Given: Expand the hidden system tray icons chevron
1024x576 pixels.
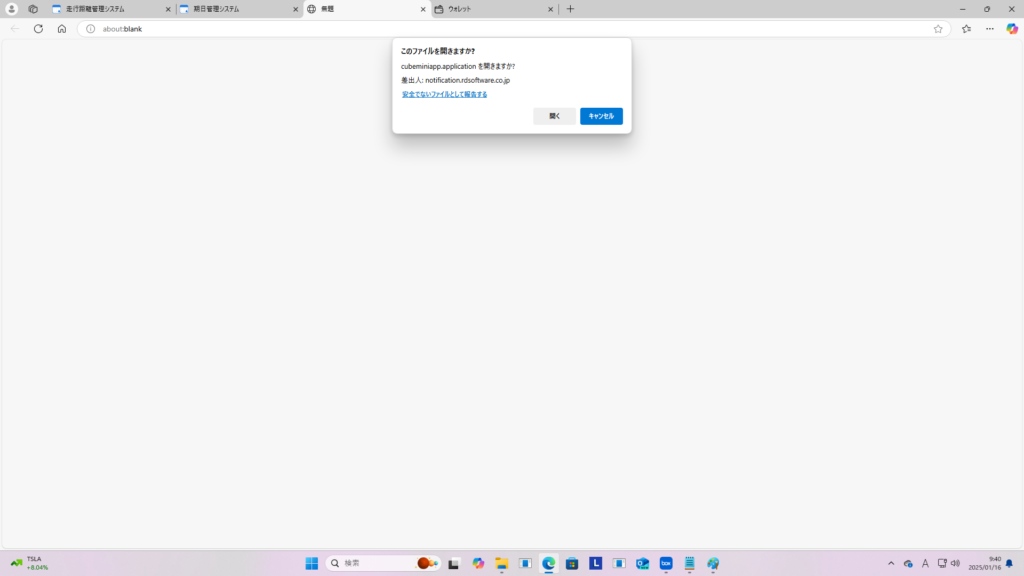Looking at the screenshot, I should 891,563.
